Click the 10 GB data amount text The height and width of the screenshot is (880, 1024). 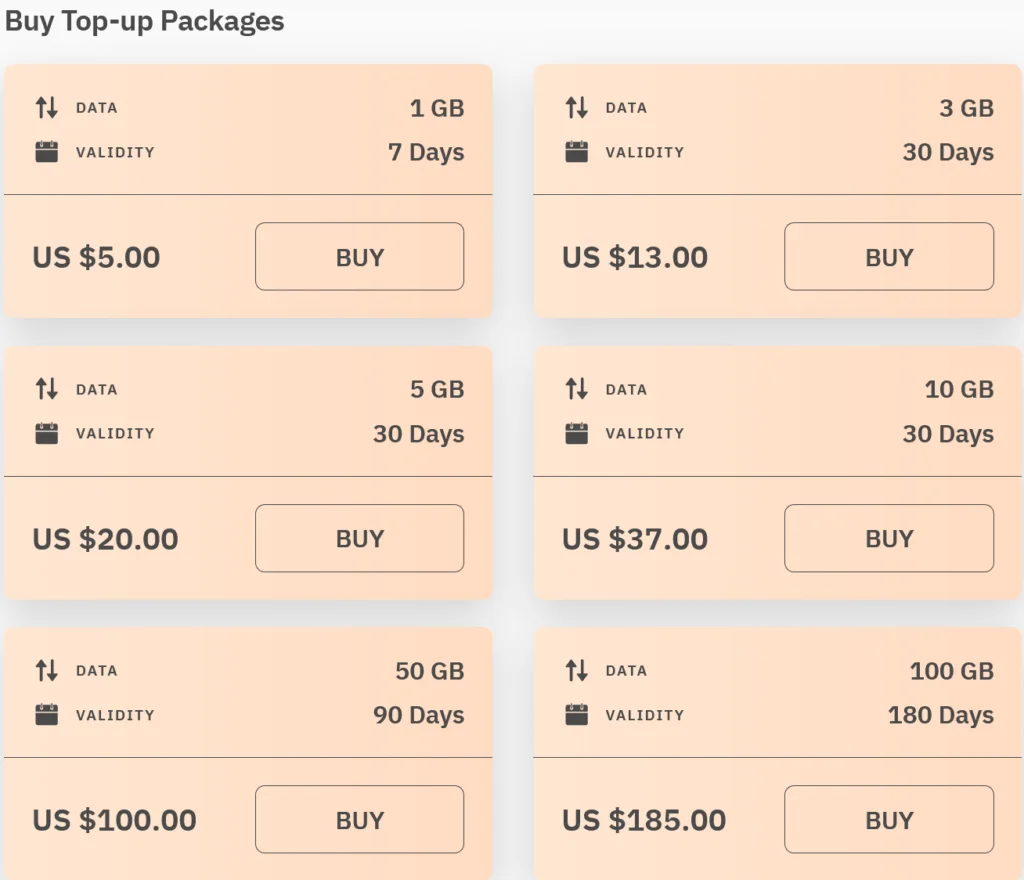point(958,389)
